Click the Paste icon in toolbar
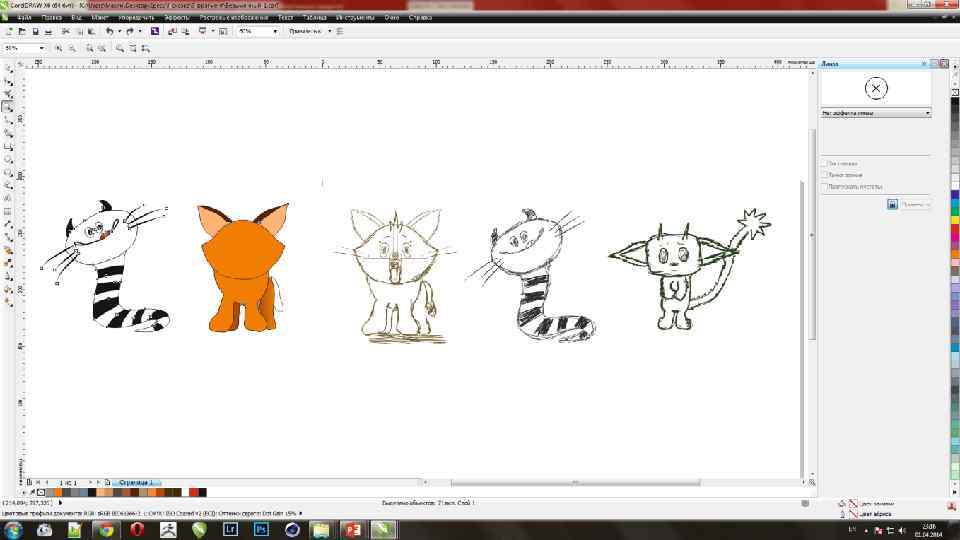960x540 pixels. (x=91, y=31)
